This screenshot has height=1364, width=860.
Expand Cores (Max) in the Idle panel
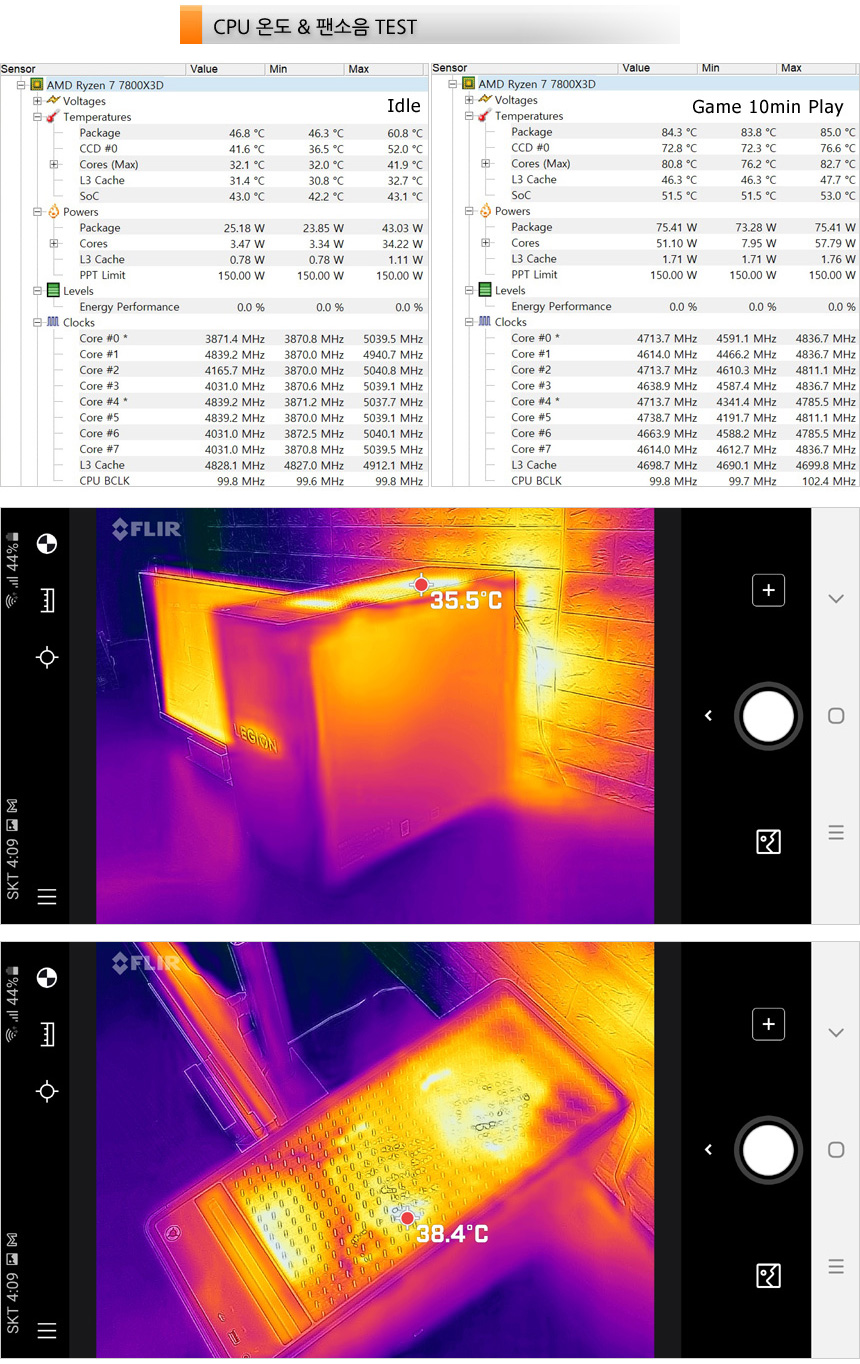click(x=54, y=164)
